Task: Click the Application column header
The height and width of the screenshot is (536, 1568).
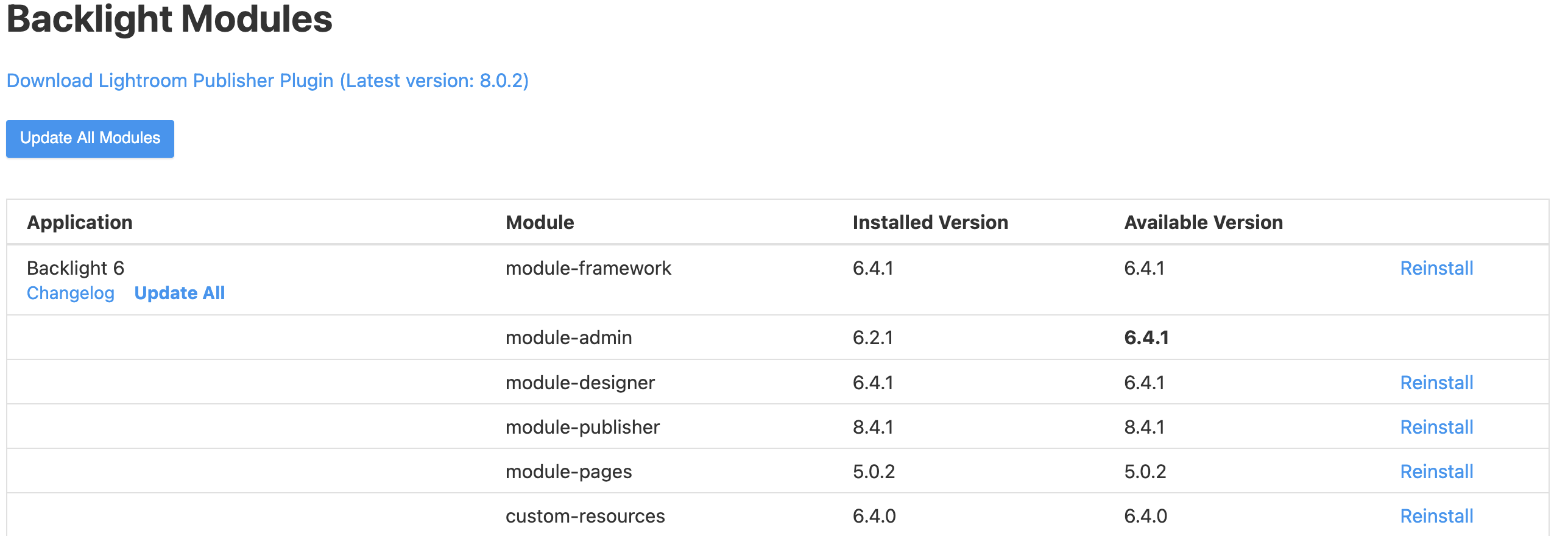Action: (x=80, y=222)
